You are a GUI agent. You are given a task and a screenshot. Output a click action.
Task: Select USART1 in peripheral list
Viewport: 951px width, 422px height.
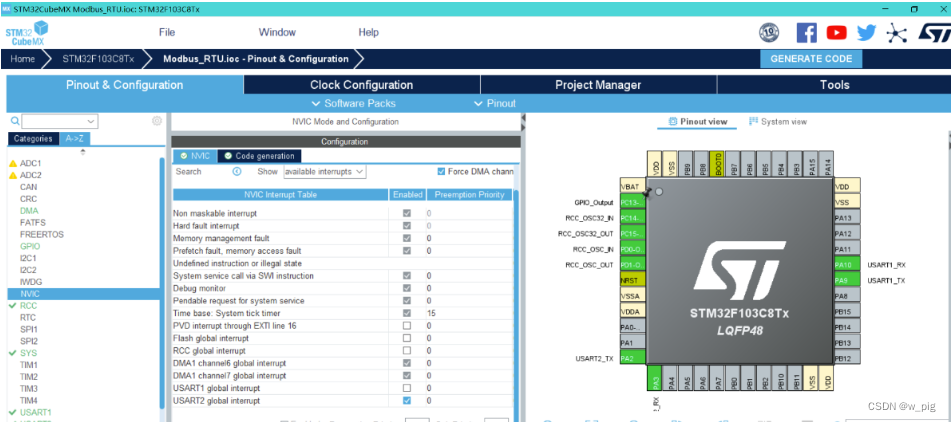click(x=36, y=412)
